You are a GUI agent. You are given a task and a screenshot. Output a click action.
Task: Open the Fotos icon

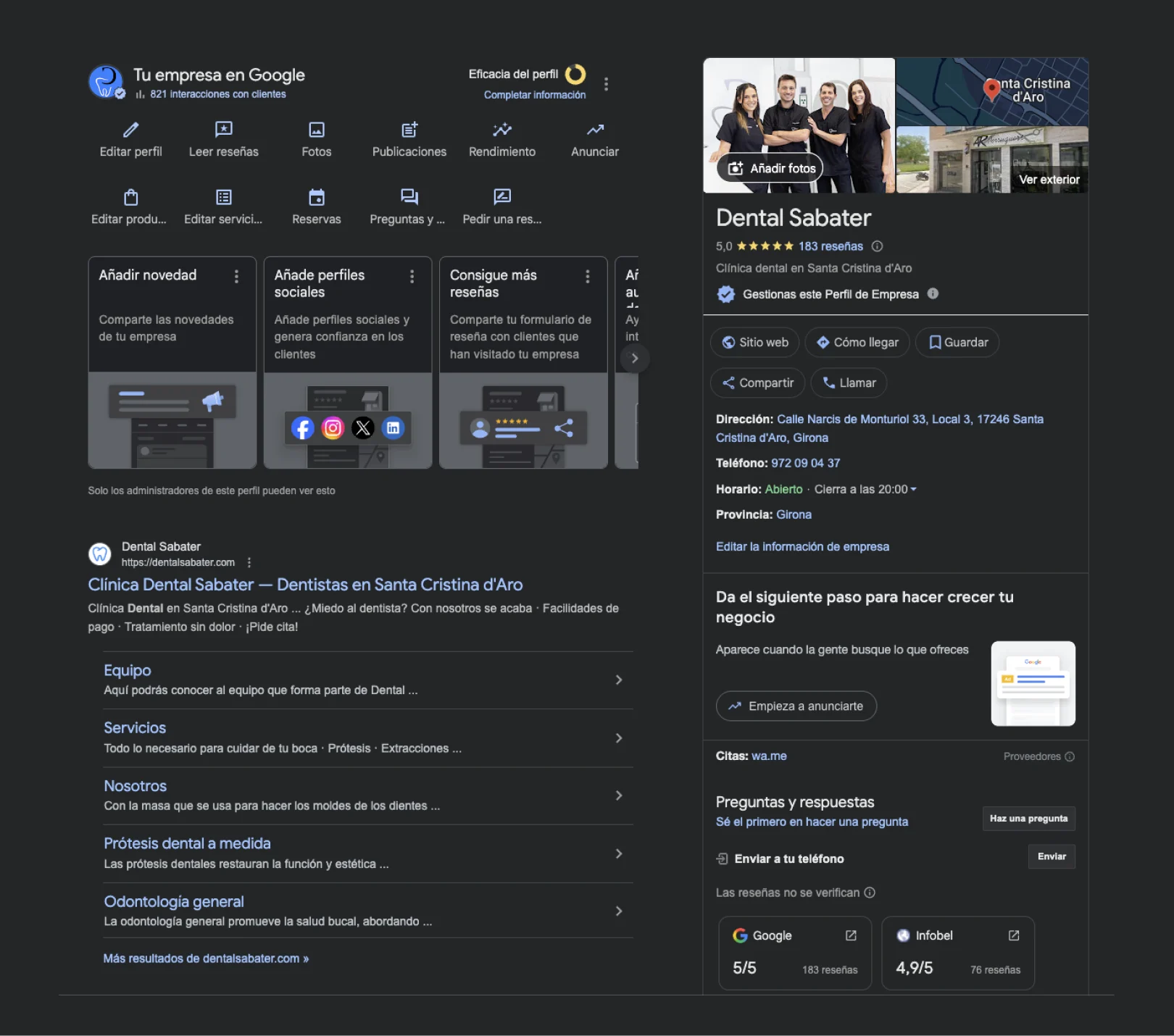coord(316,130)
